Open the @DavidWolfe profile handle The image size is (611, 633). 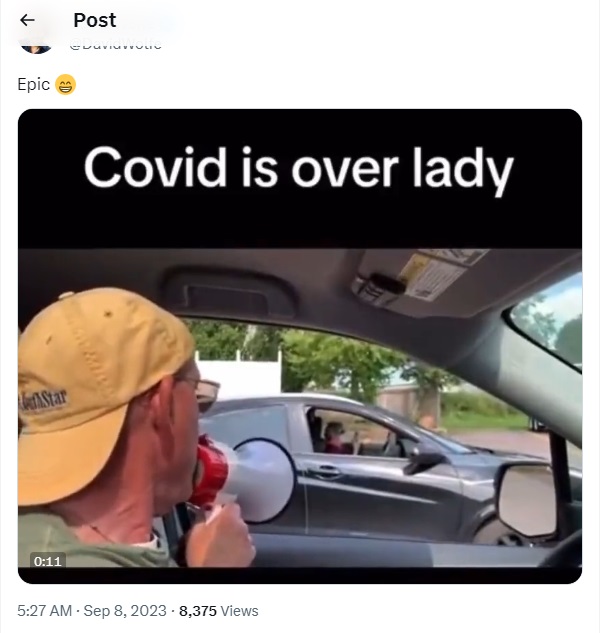click(115, 44)
